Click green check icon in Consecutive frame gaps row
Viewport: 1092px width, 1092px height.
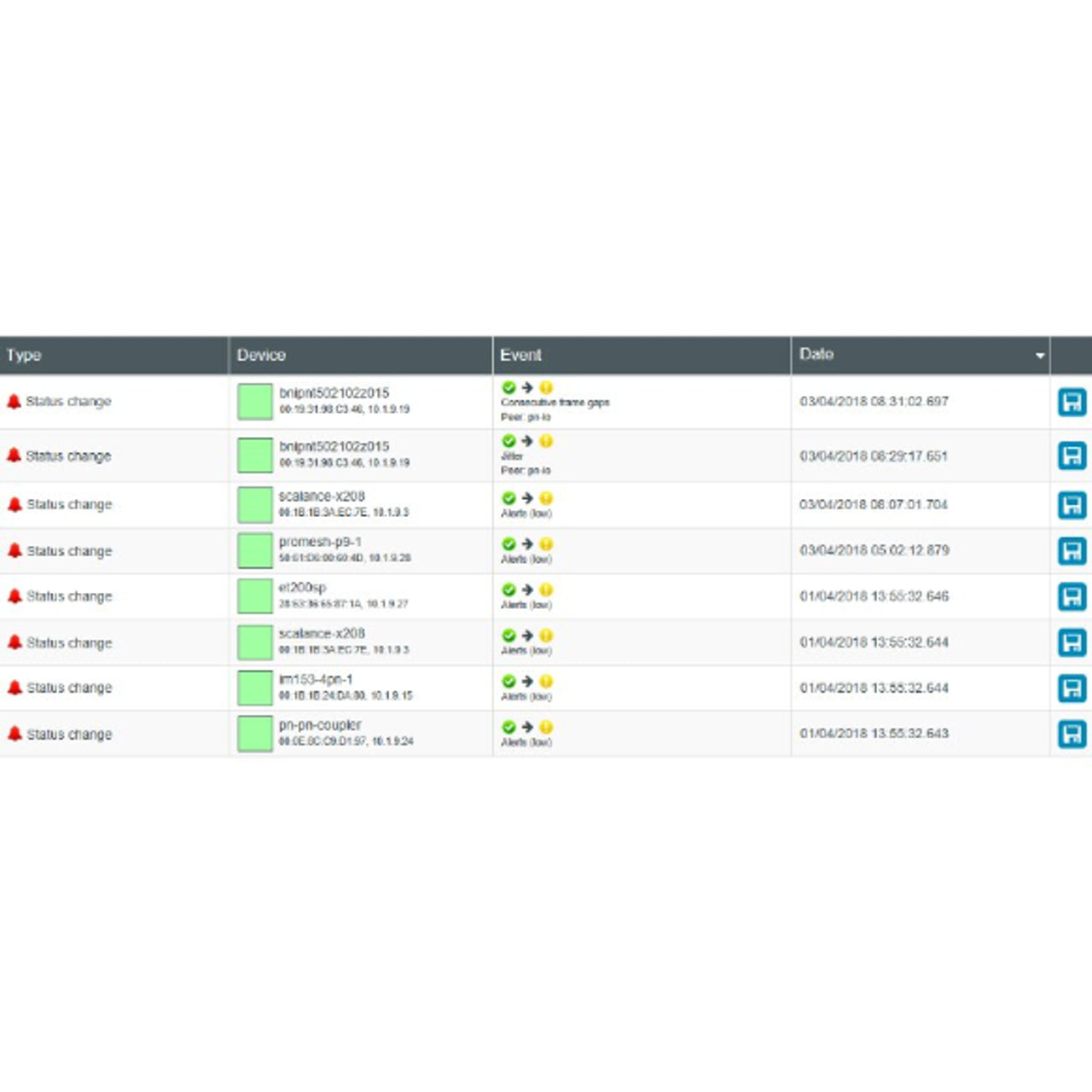pyautogui.click(x=508, y=387)
